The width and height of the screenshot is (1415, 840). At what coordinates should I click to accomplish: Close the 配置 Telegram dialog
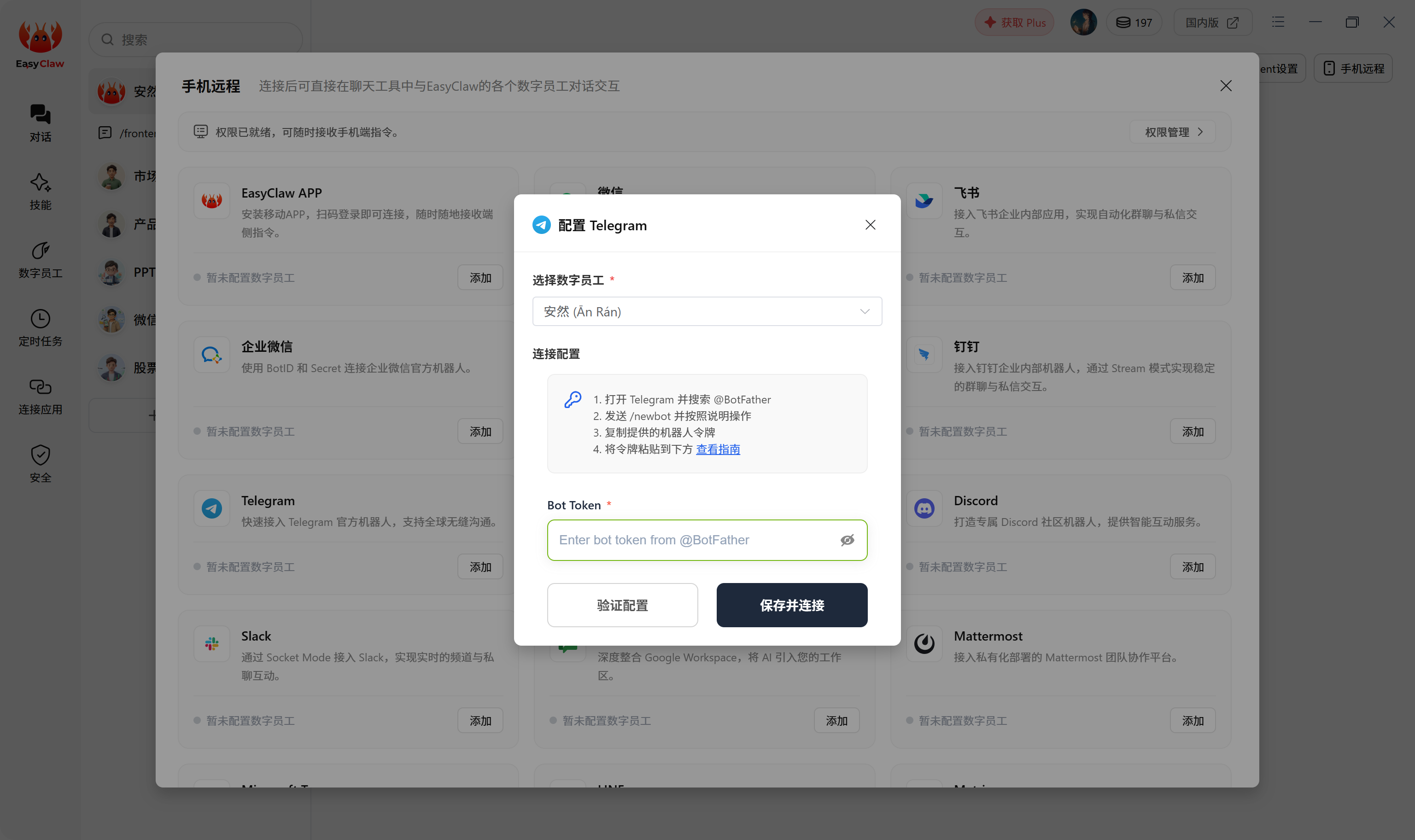[870, 225]
